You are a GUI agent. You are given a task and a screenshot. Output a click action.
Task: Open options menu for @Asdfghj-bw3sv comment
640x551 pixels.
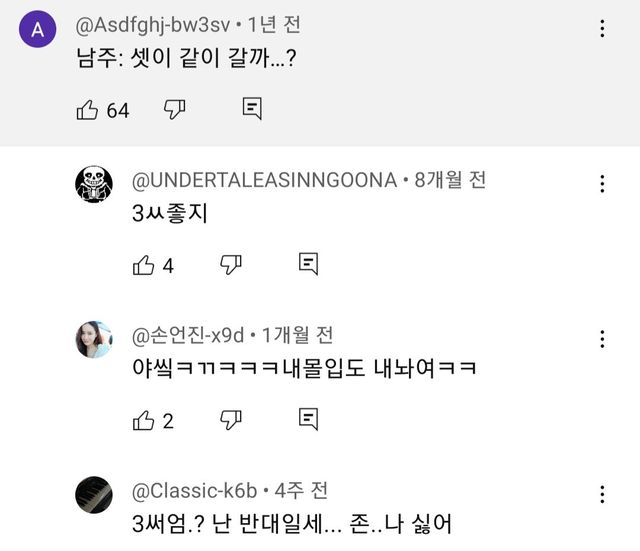(x=602, y=29)
